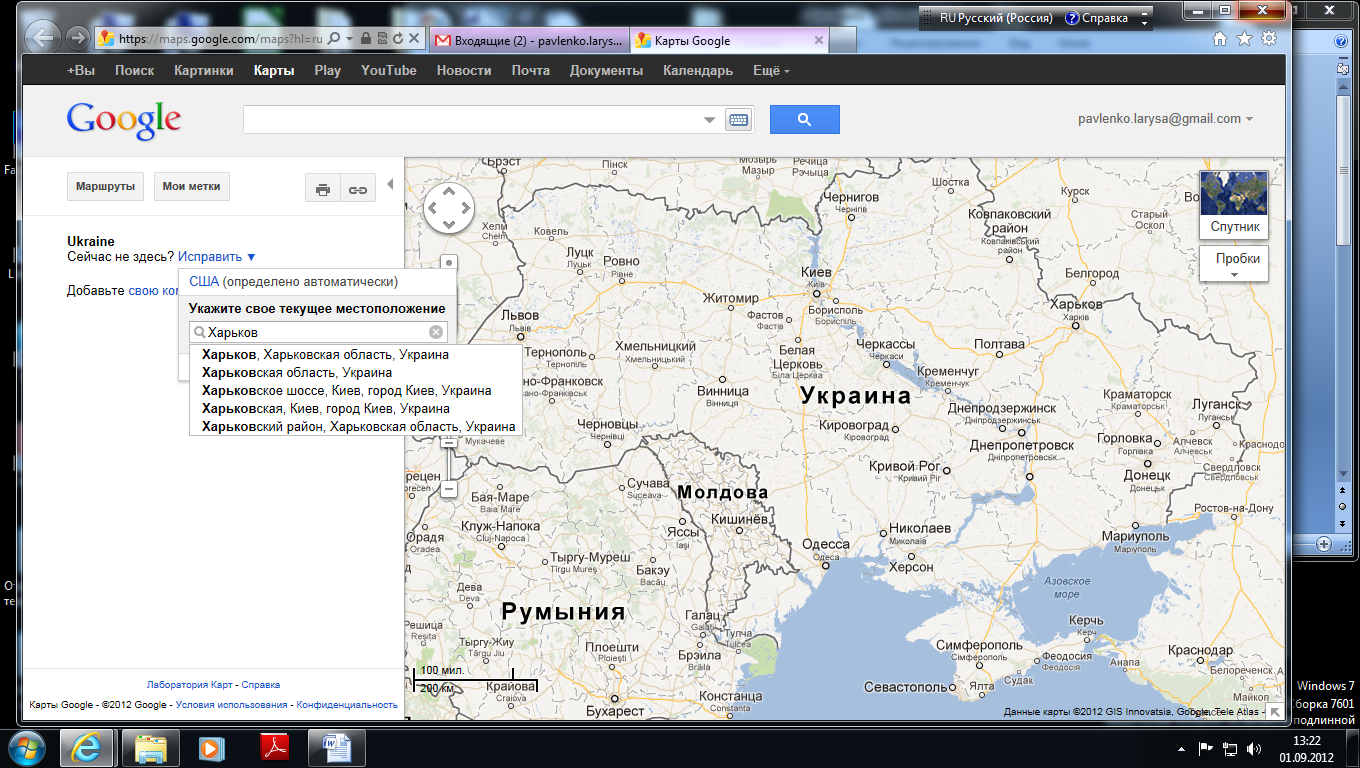Pan the map right with the right arrow
Image resolution: width=1360 pixels, height=768 pixels.
(x=465, y=208)
